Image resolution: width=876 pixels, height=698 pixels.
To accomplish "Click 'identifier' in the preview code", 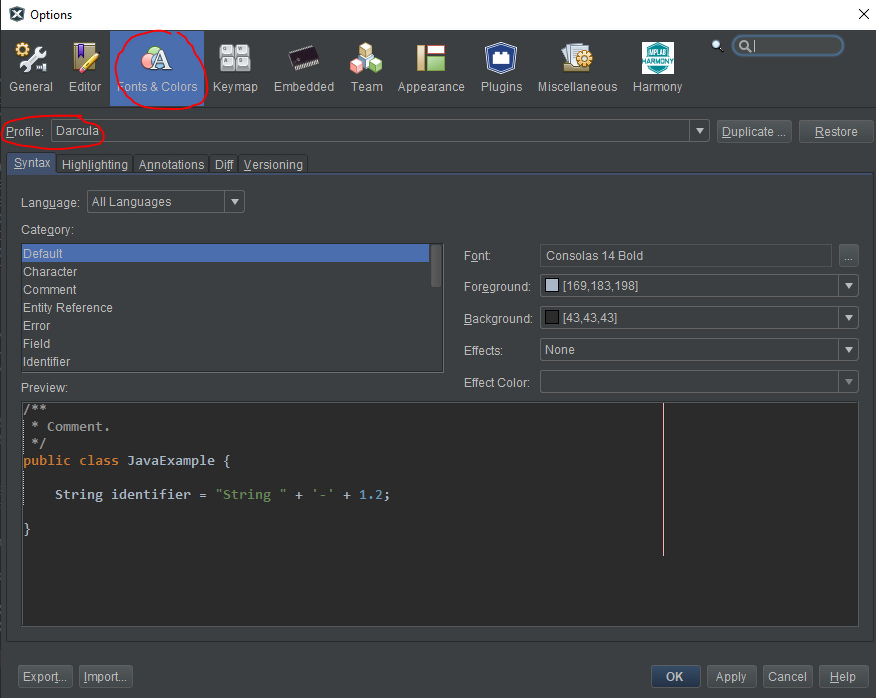I will (151, 495).
